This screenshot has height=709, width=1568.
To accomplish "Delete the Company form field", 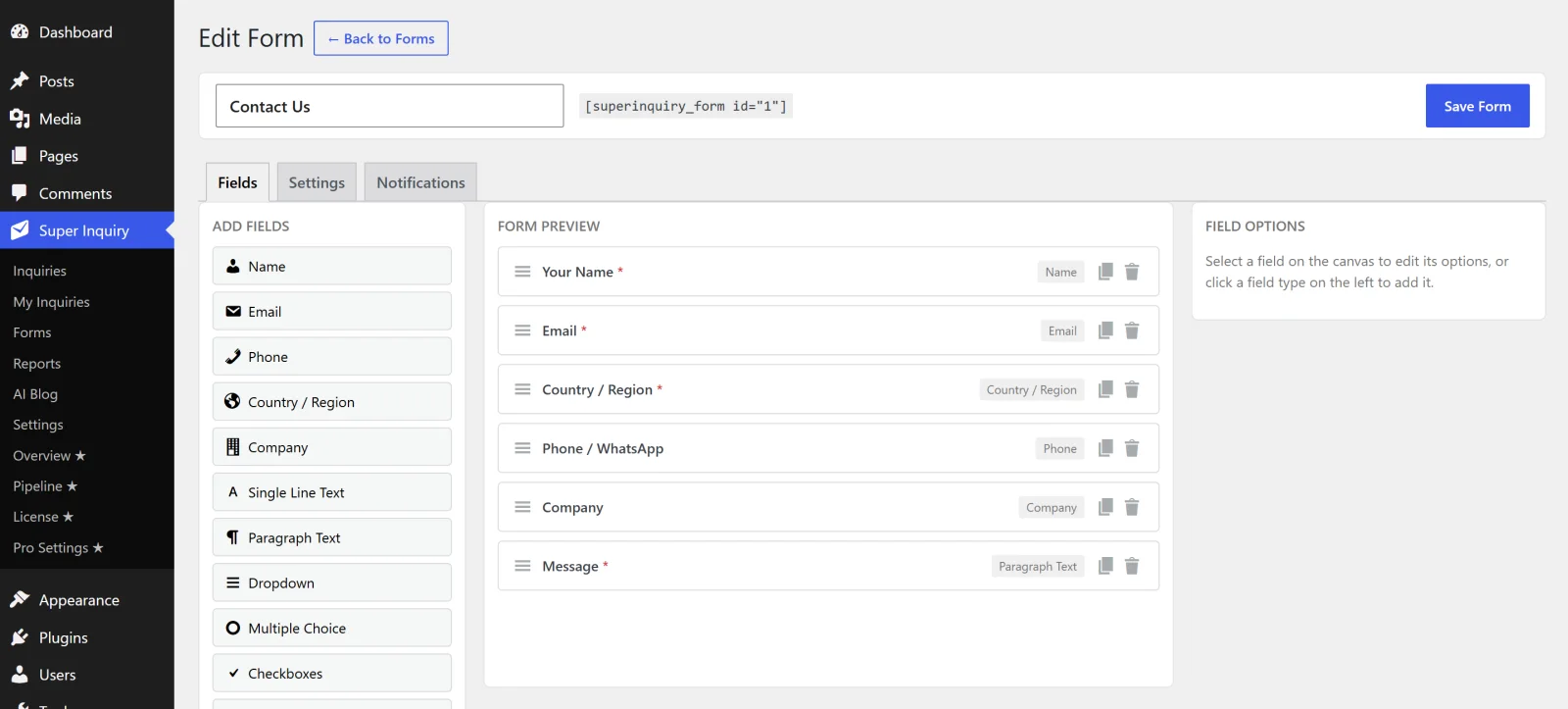I will tap(1132, 507).
